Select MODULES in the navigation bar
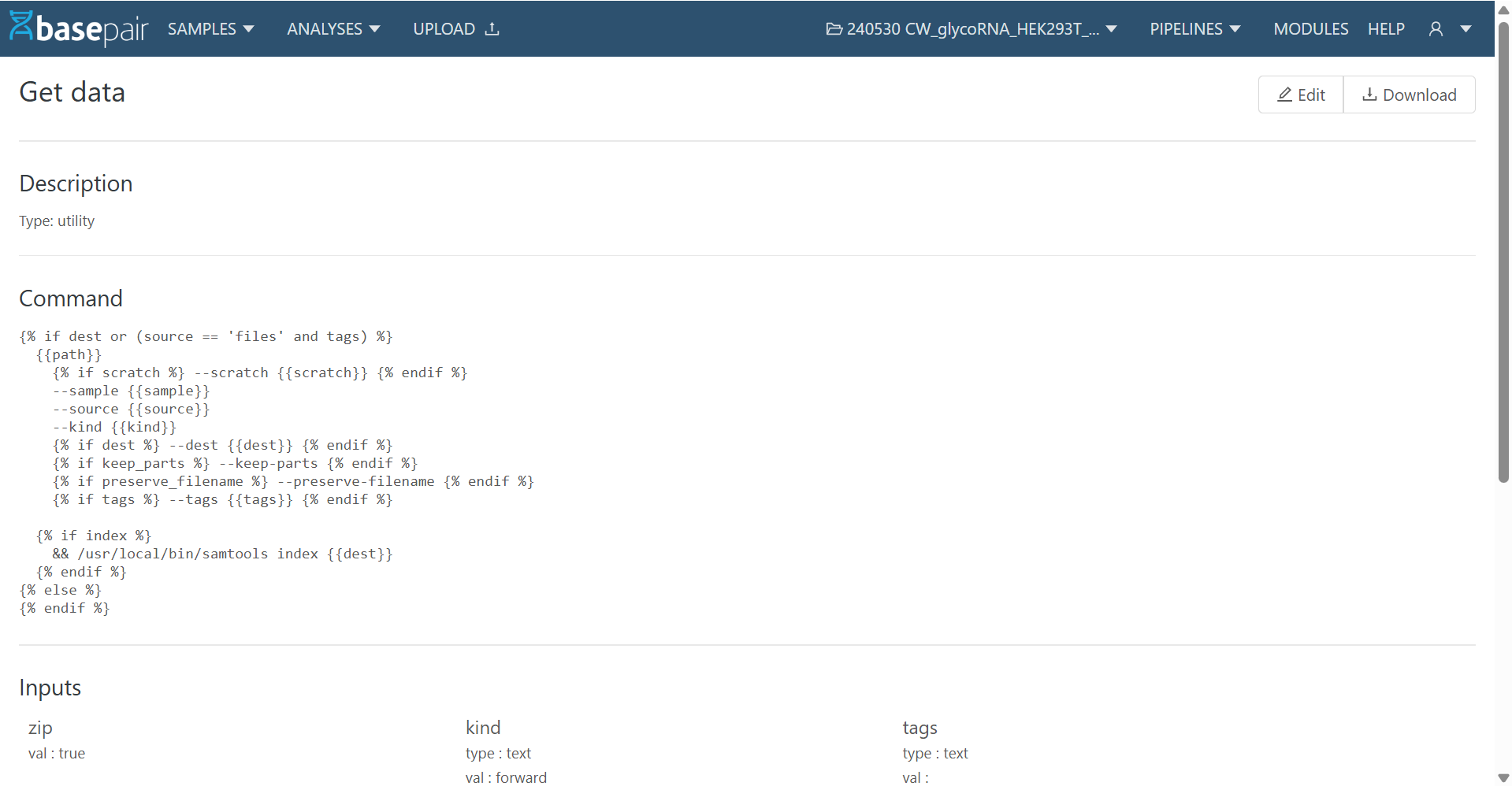Screen dimensions: 1512x786 (1310, 28)
